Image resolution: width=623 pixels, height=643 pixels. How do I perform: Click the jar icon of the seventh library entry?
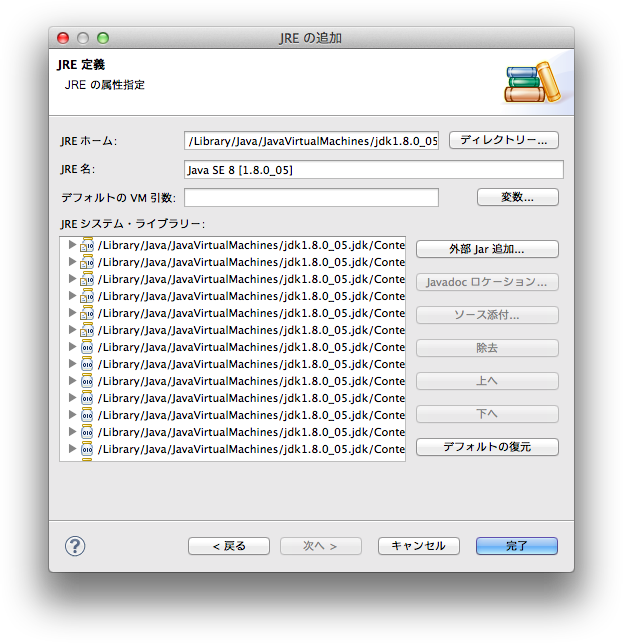(87, 347)
